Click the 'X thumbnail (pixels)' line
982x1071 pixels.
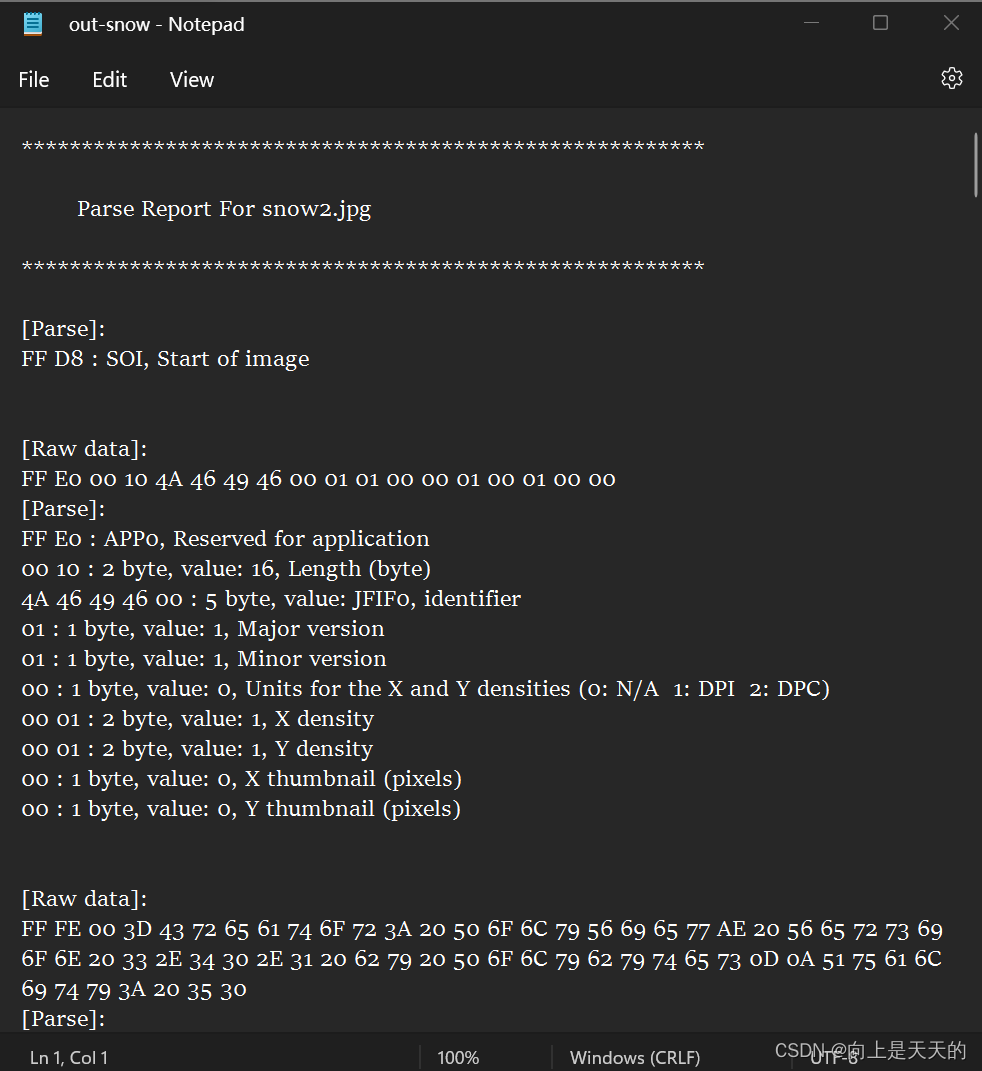pos(242,779)
